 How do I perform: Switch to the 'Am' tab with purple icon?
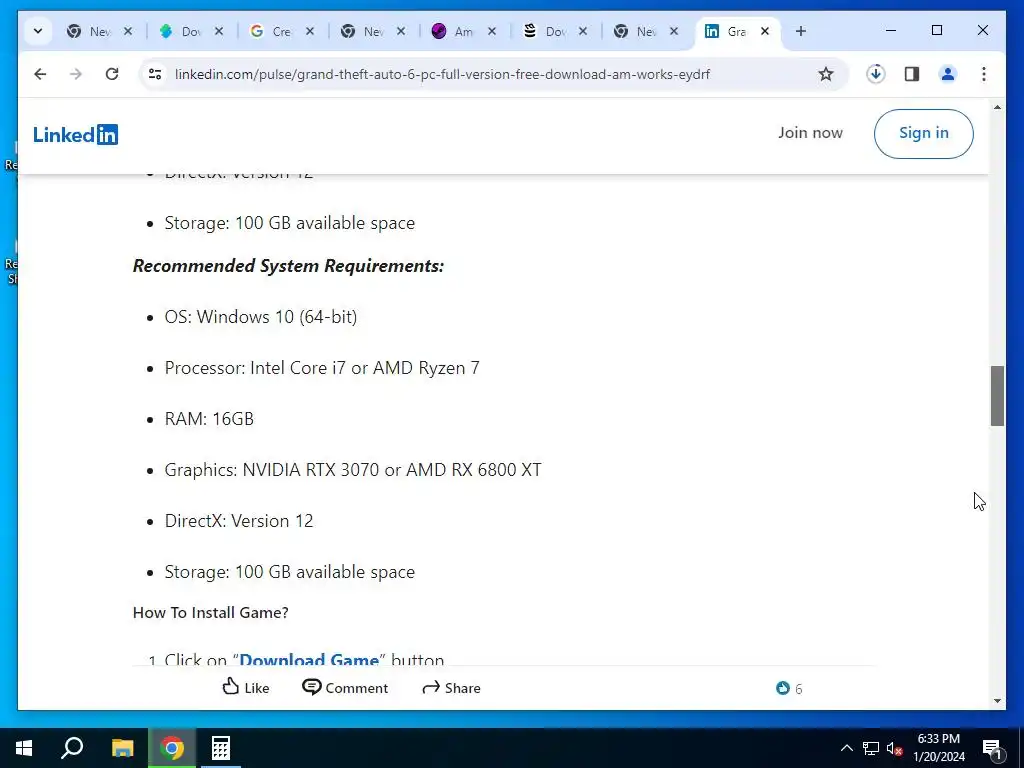click(464, 31)
